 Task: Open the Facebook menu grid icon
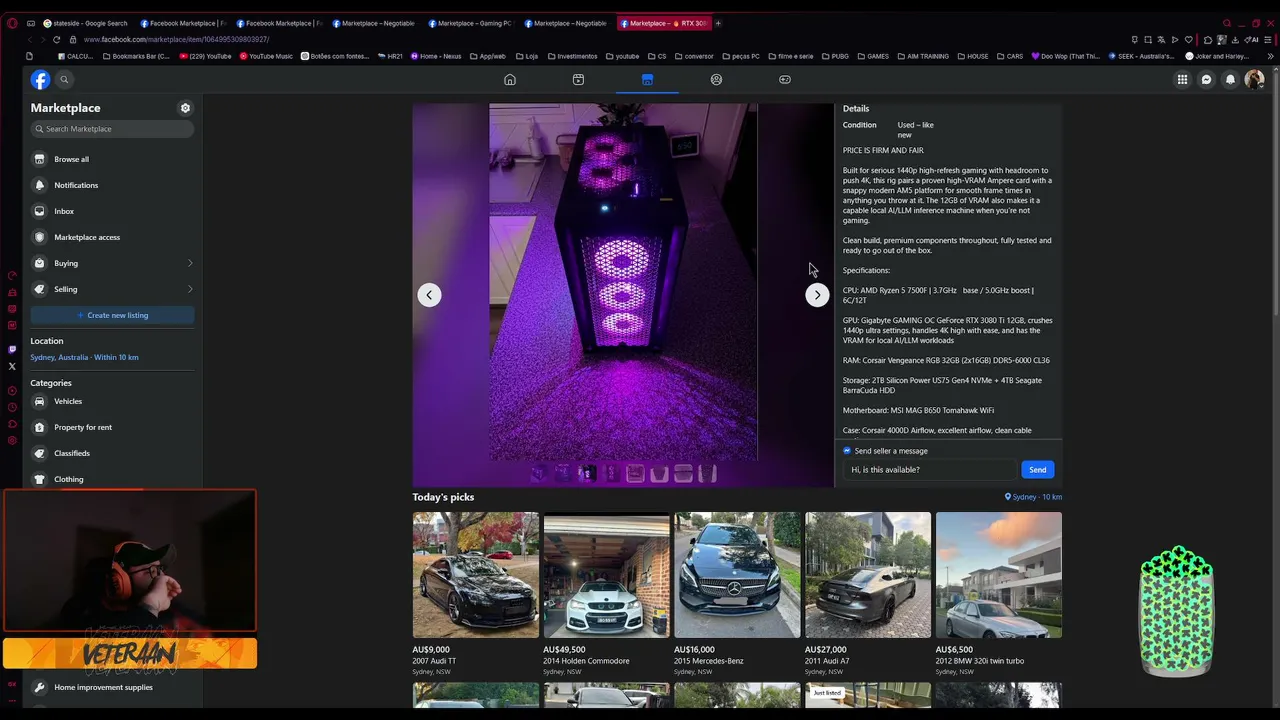[x=1182, y=79]
